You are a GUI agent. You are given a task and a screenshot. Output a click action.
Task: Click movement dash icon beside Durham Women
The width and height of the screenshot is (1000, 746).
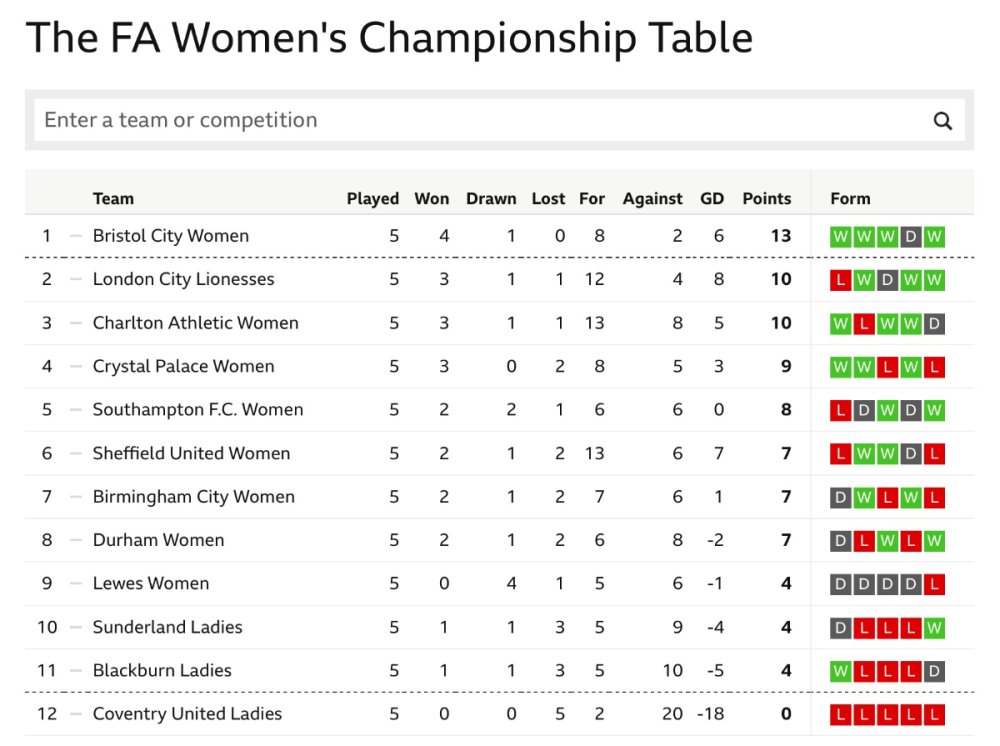click(76, 540)
